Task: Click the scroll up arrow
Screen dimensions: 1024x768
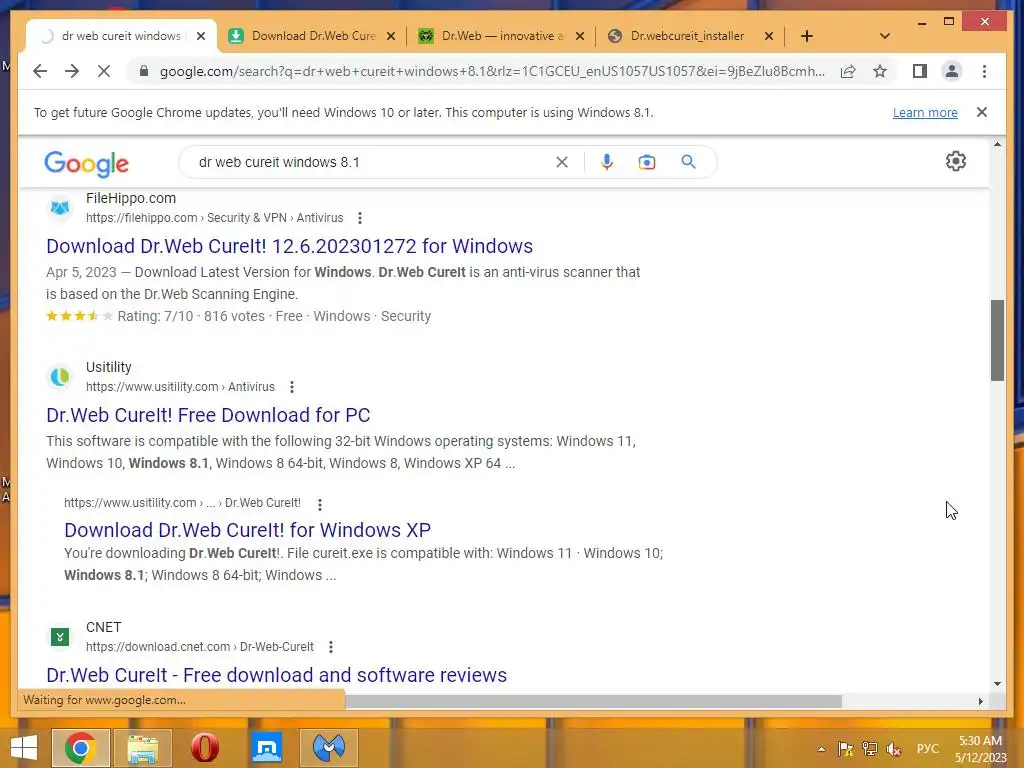Action: tap(997, 144)
